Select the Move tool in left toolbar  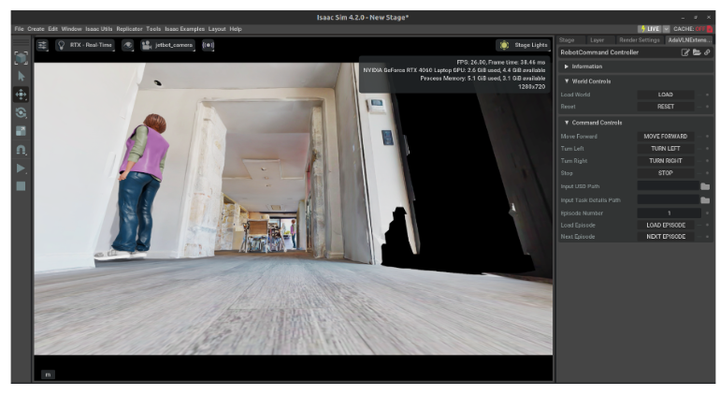pos(21,95)
